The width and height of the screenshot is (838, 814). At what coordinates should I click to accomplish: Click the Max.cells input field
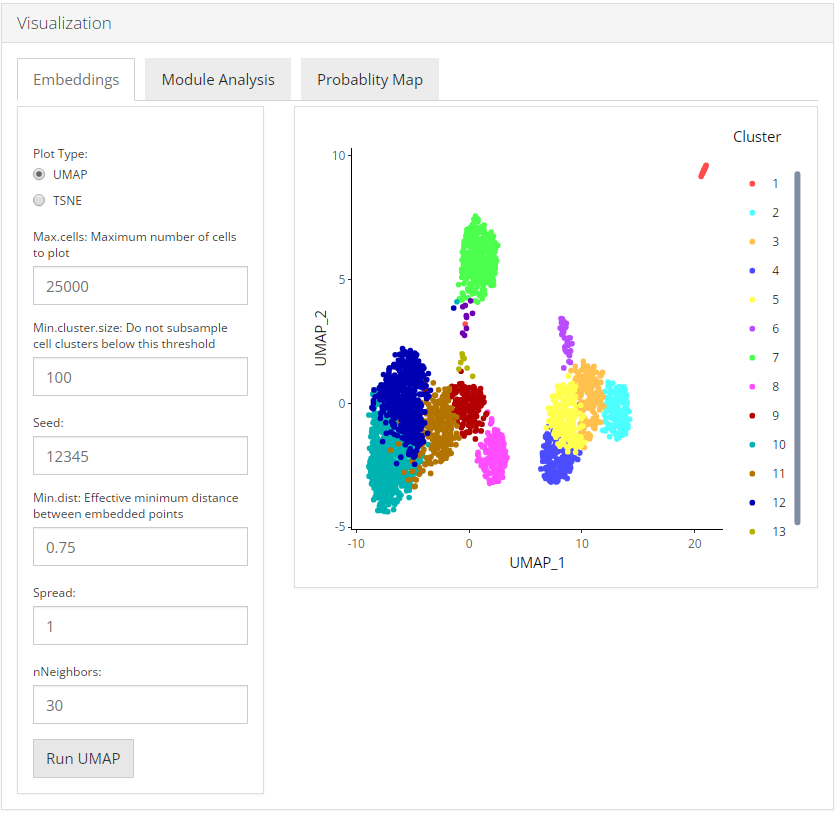tap(140, 286)
